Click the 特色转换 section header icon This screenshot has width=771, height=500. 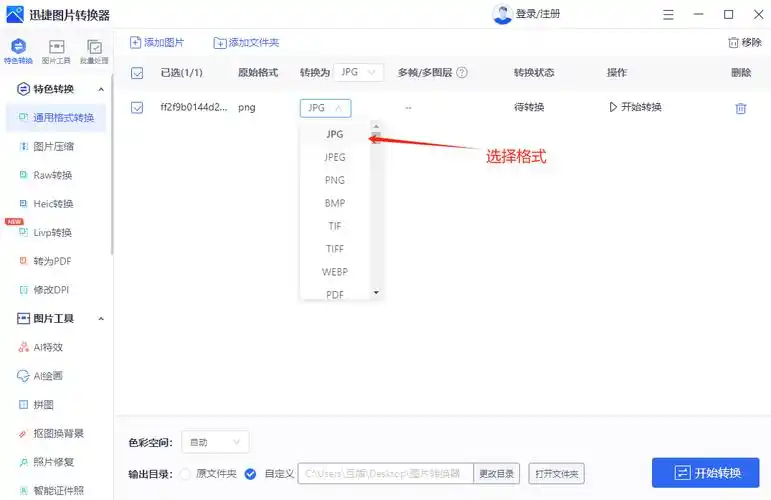click(x=23, y=89)
